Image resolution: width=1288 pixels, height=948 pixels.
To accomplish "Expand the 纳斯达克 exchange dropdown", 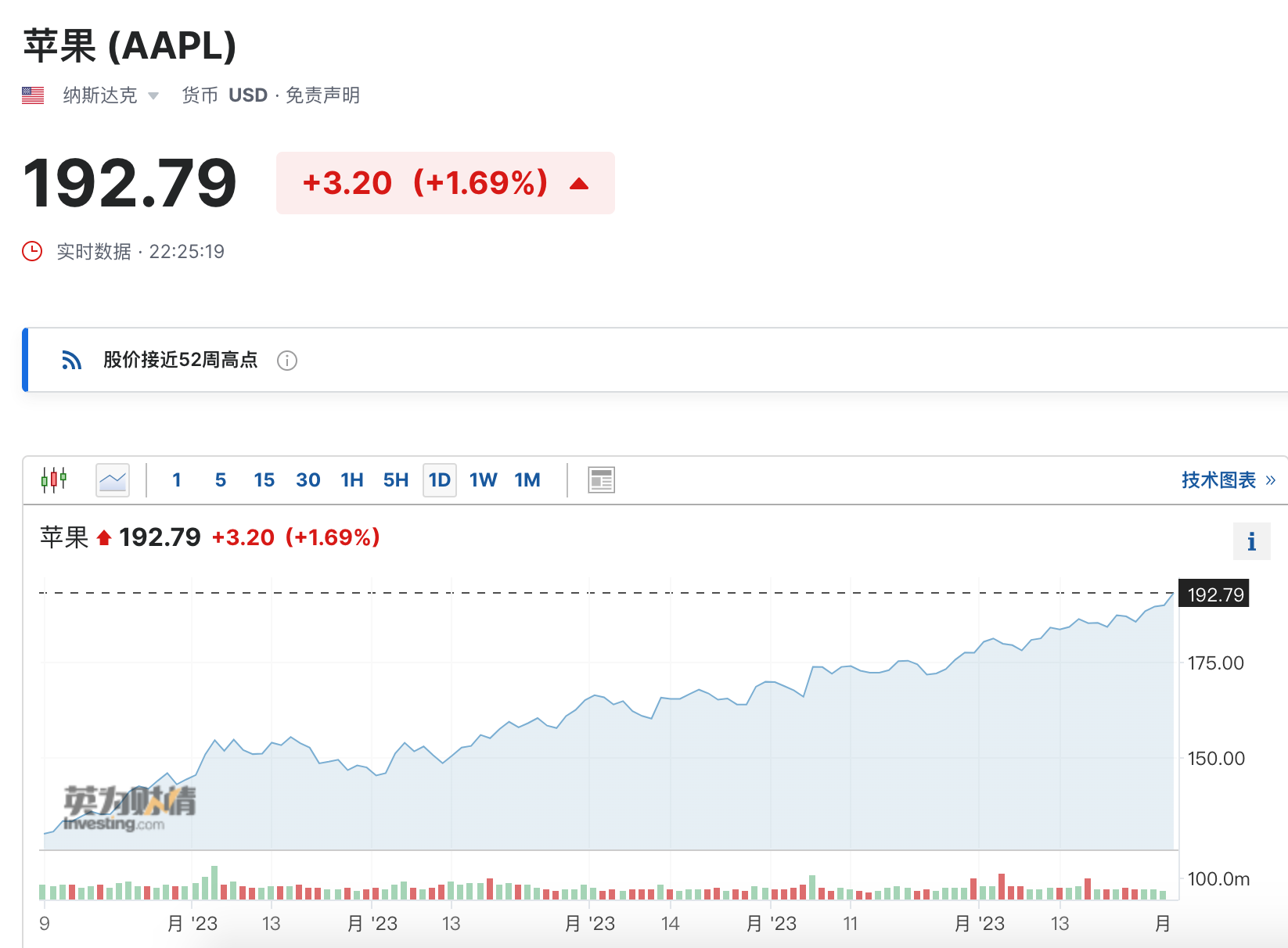I will 153,95.
